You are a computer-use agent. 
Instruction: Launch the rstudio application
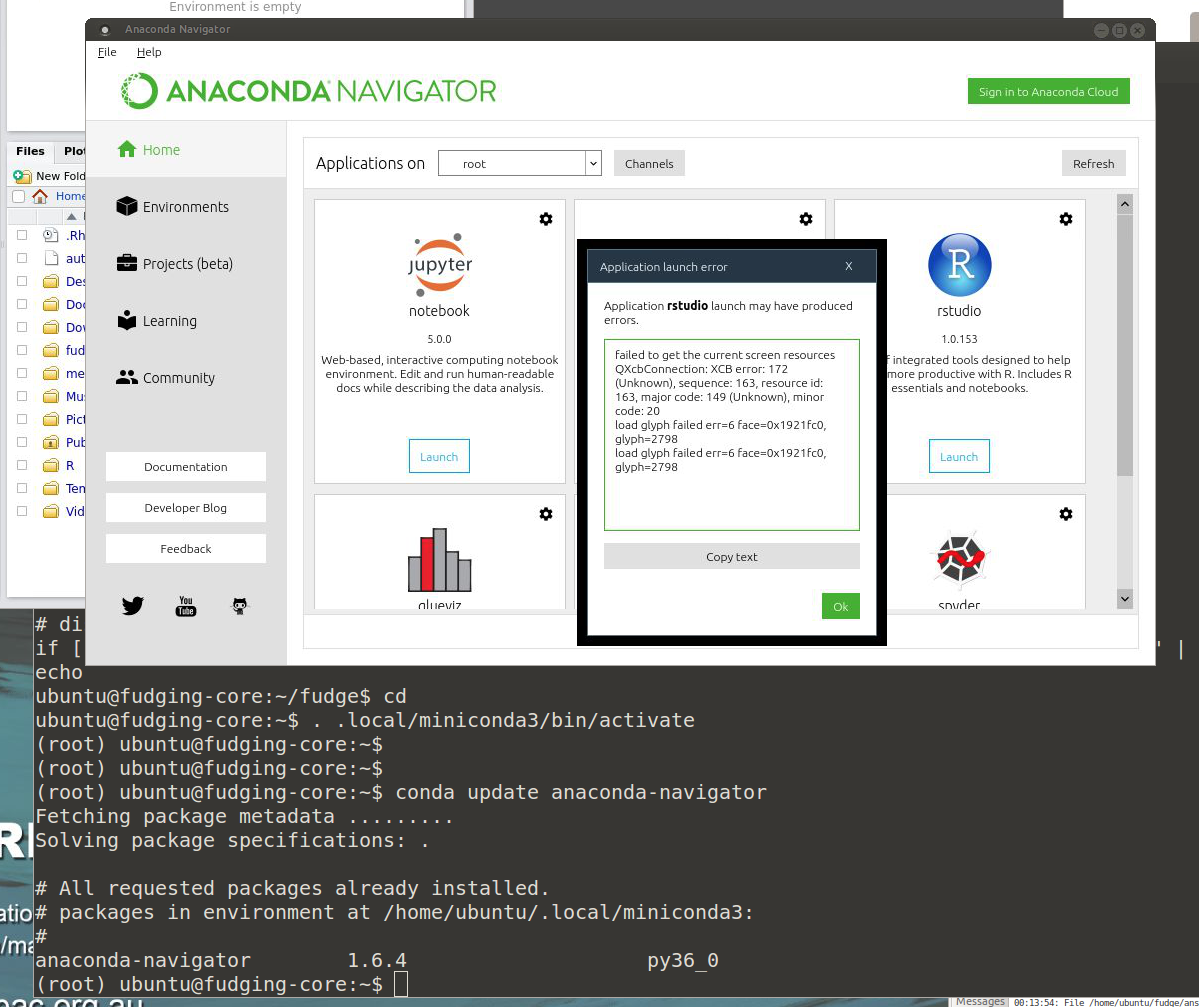[959, 456]
